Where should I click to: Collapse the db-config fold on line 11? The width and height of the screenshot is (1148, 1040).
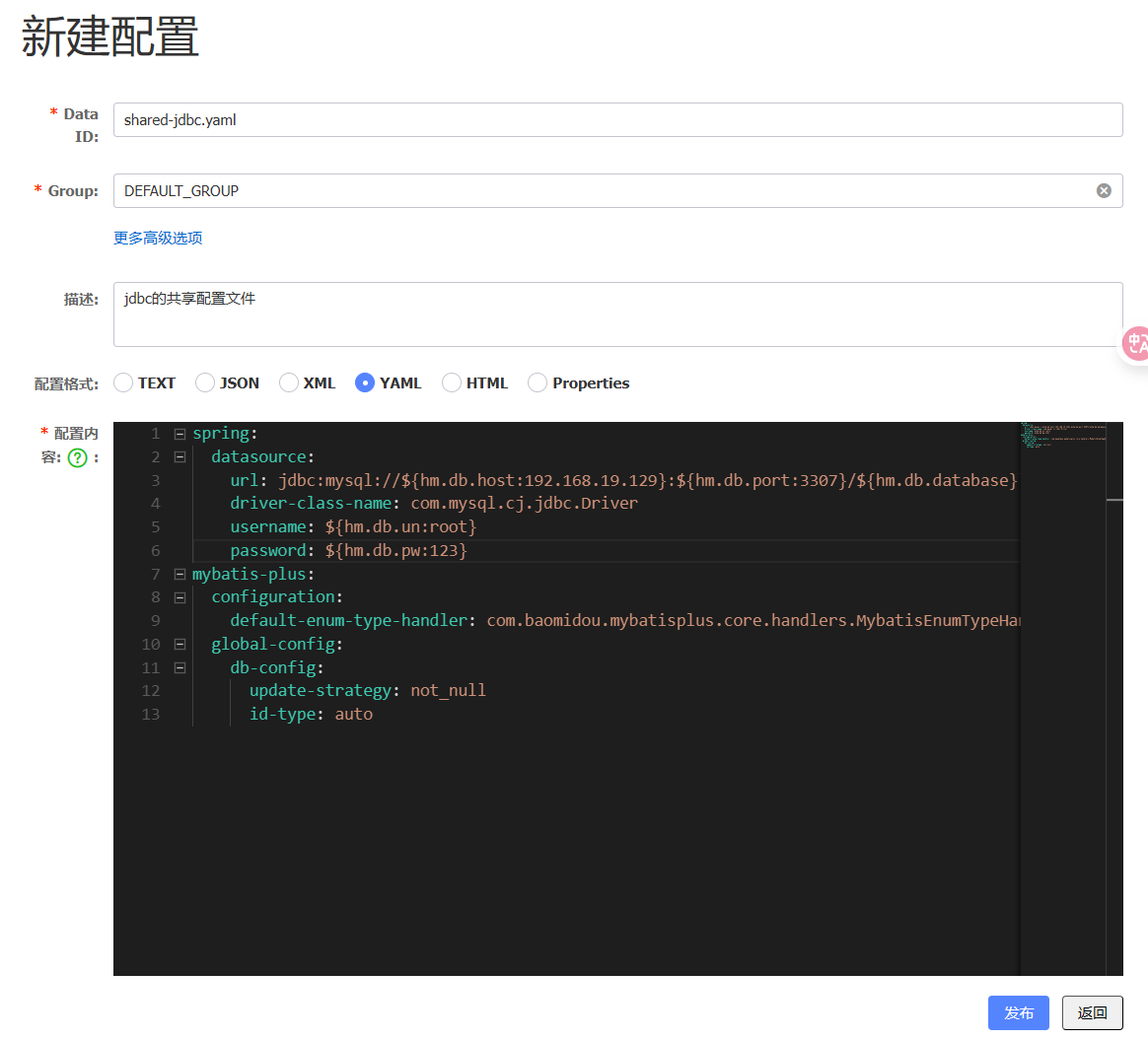tap(179, 667)
